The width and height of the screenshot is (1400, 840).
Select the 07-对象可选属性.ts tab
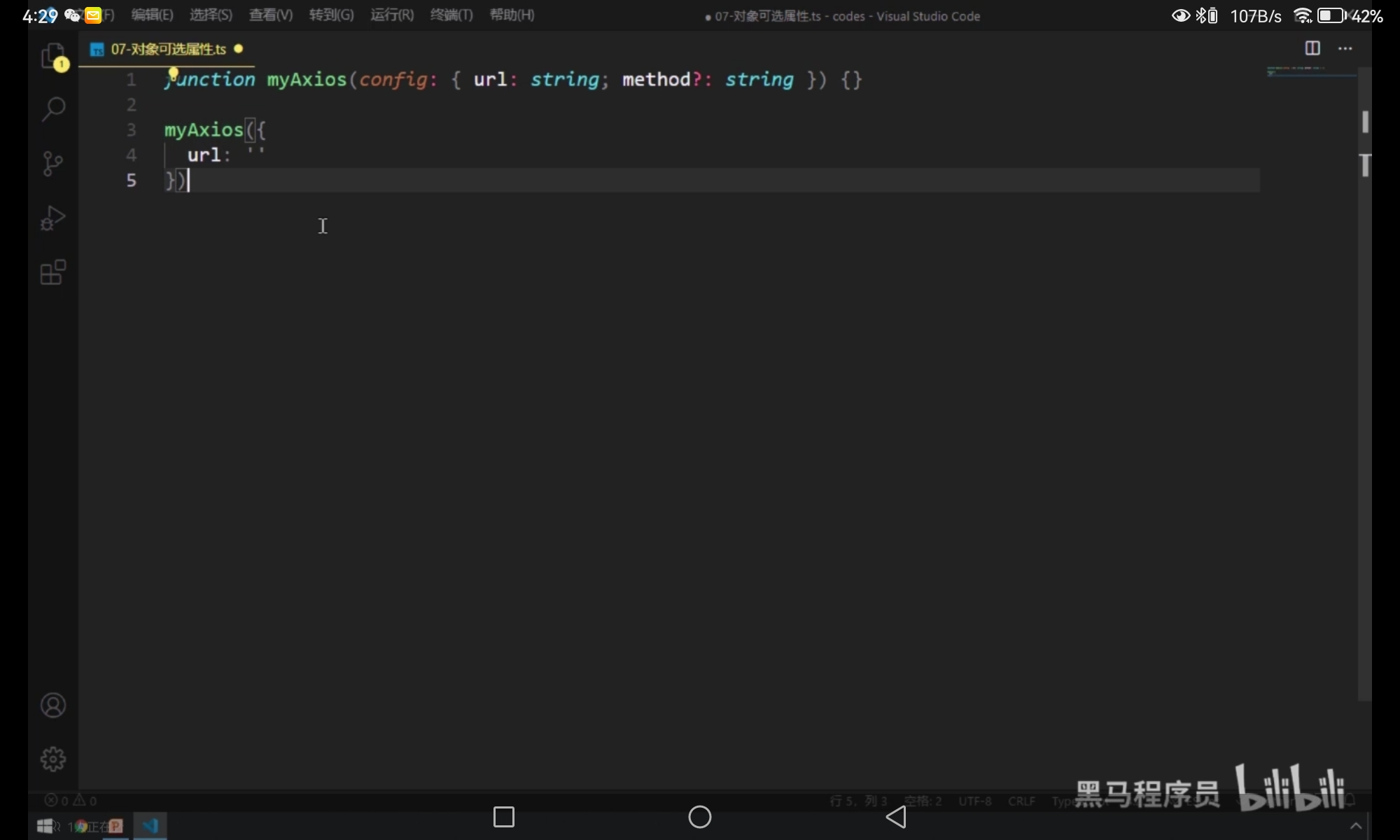coord(168,49)
